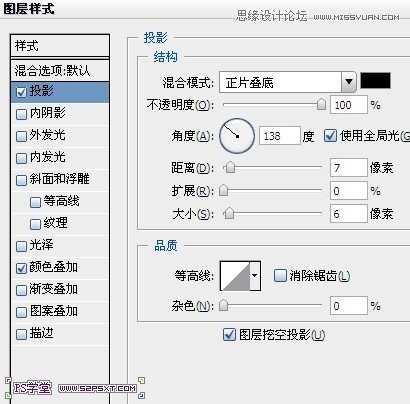Click the 距离 distance slider handle

[x=230, y=167]
